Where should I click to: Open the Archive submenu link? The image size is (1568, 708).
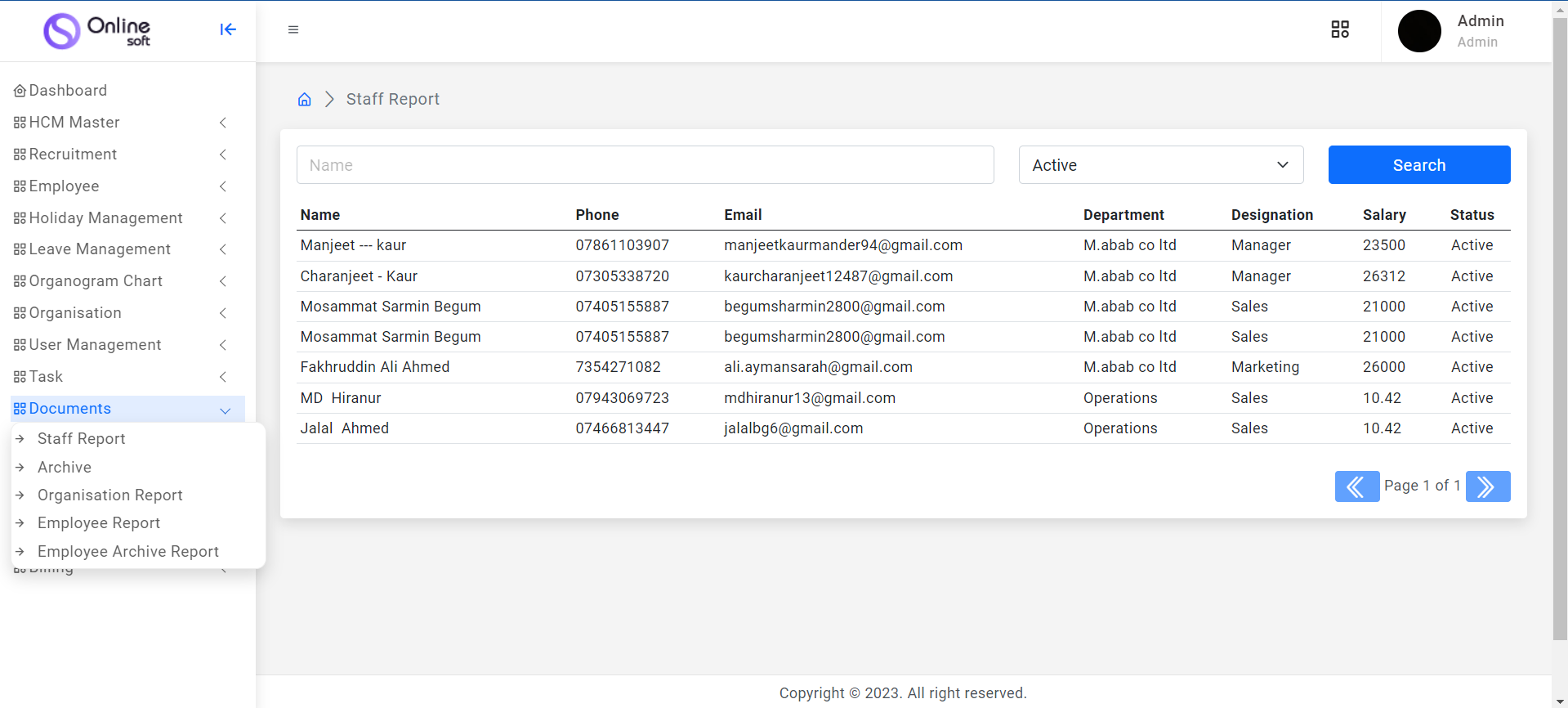65,468
